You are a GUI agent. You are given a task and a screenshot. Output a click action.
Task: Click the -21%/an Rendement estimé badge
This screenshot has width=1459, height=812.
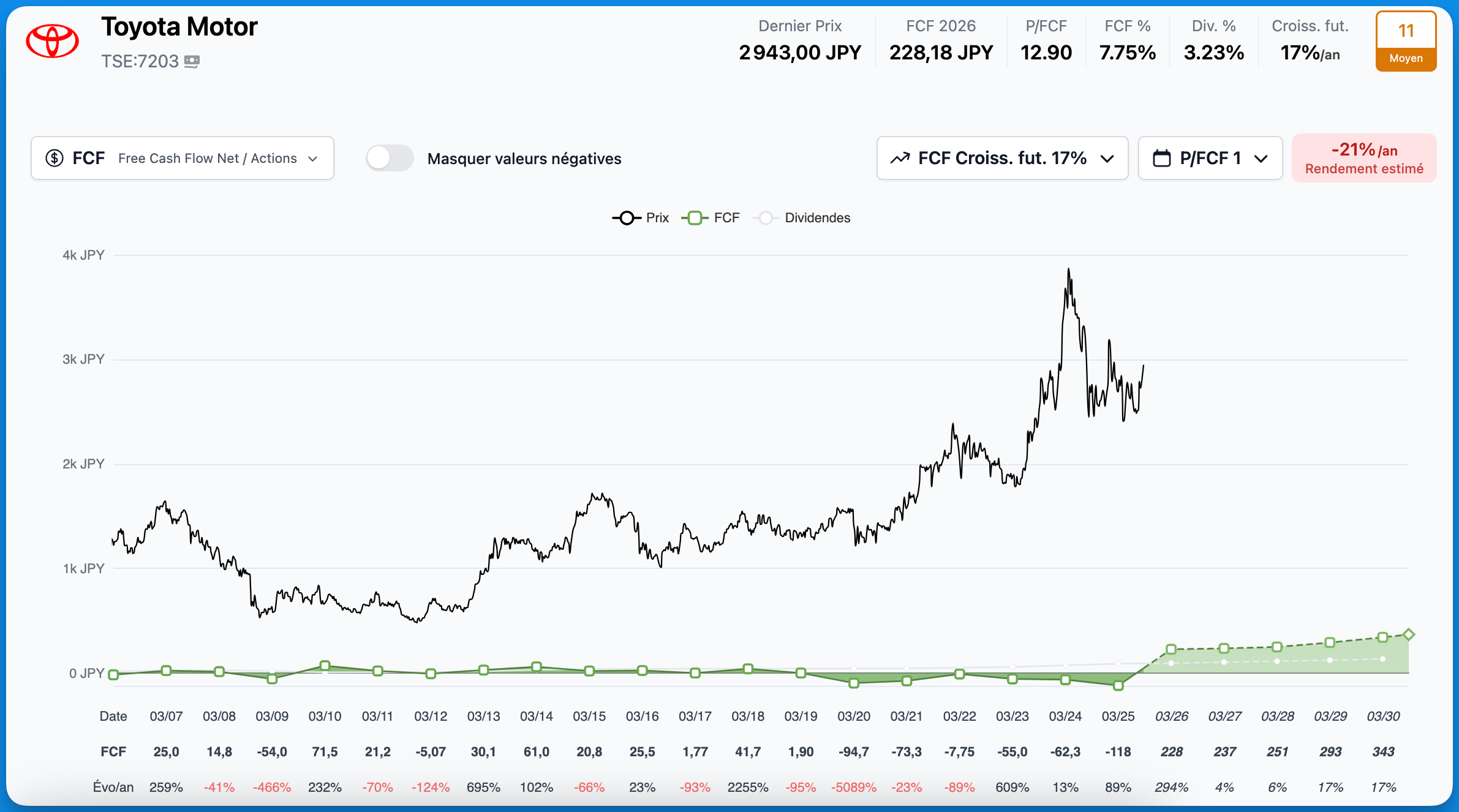tap(1363, 158)
